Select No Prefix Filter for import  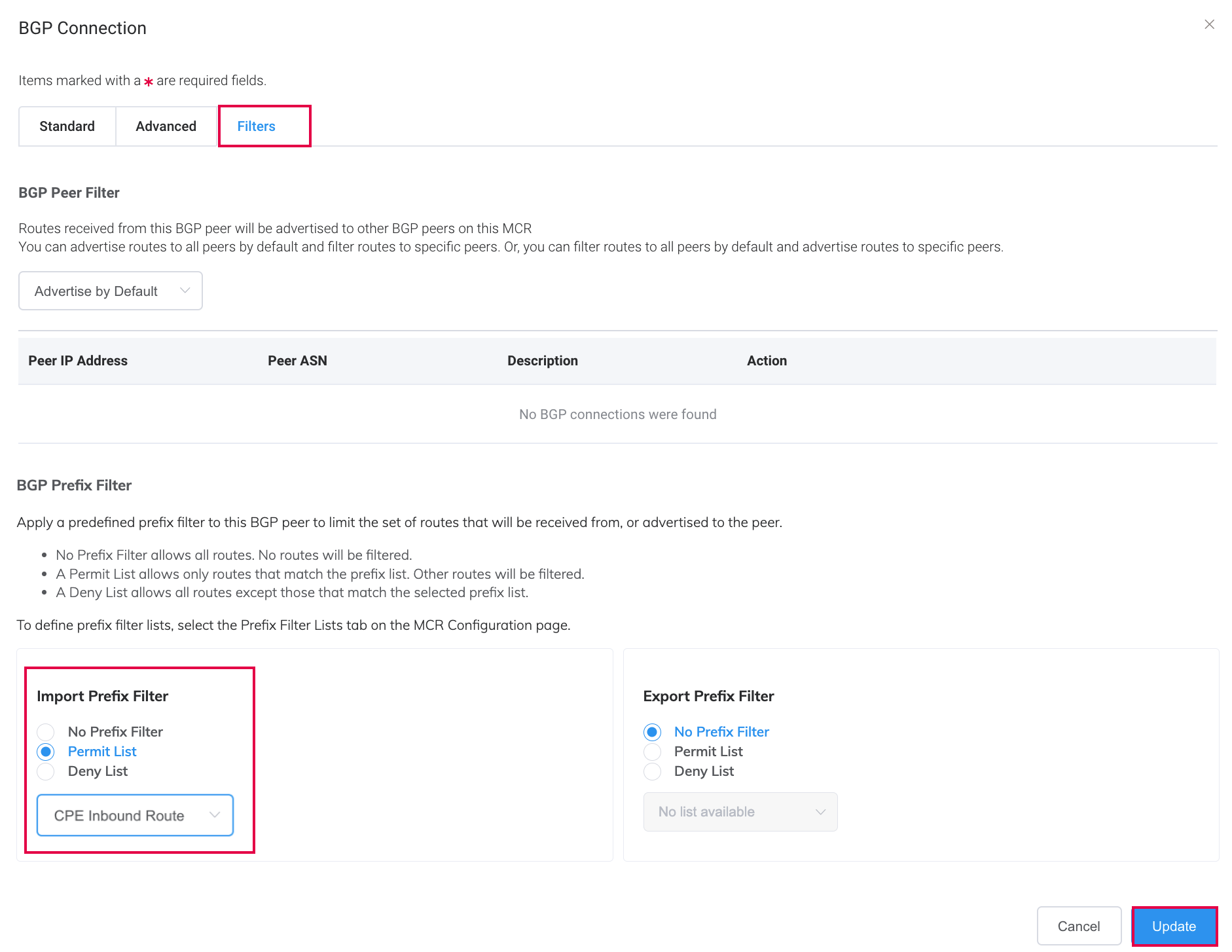click(45, 731)
